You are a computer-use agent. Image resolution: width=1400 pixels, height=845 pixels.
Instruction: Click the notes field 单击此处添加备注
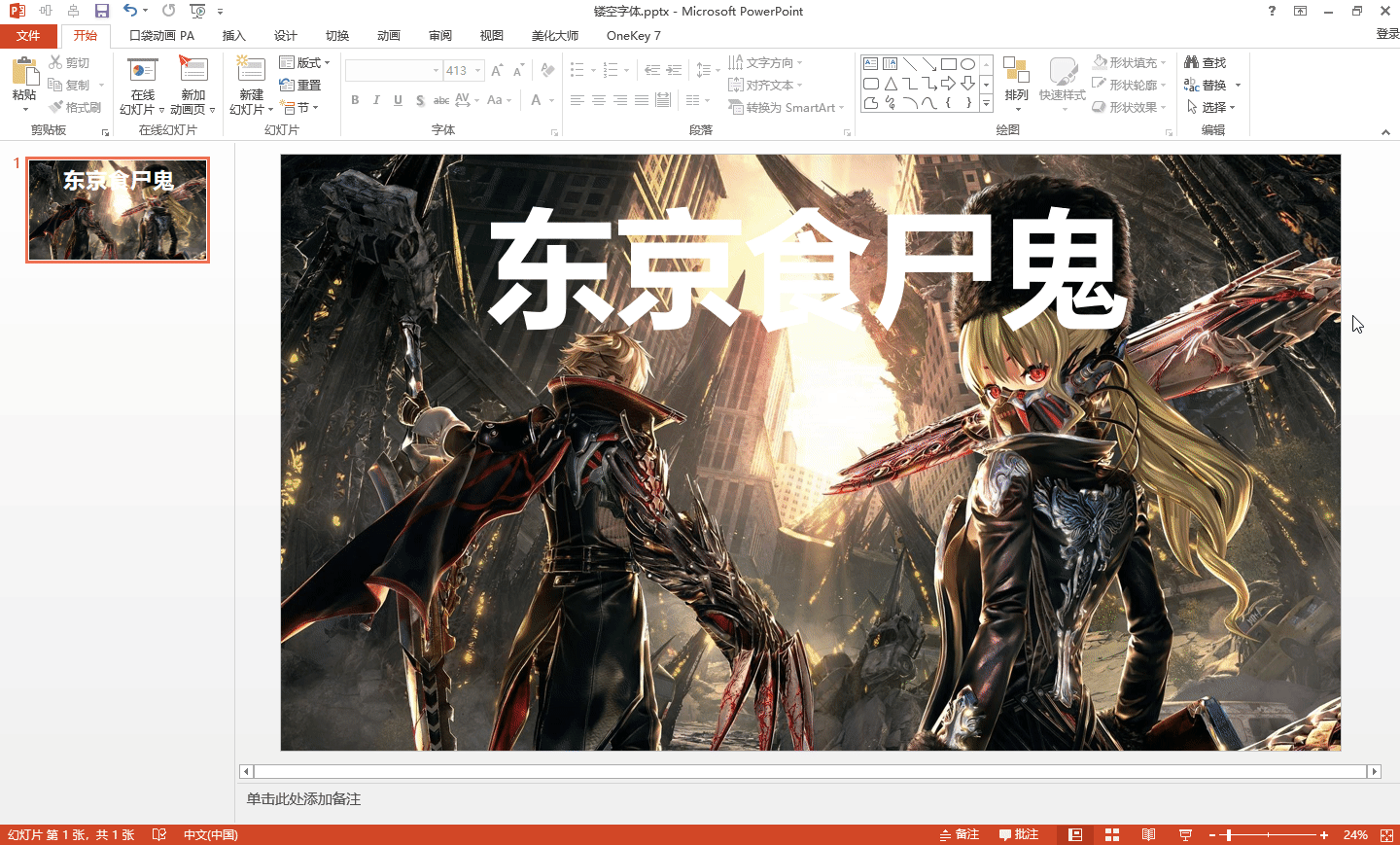point(303,799)
